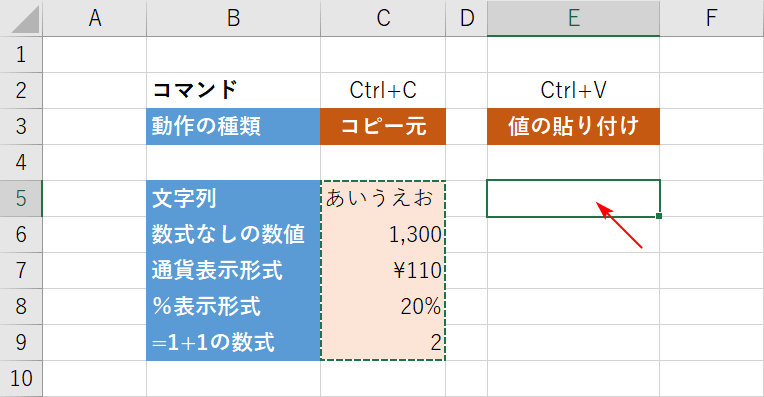Select row 7 header
This screenshot has width=764, height=397.
[x=21, y=271]
